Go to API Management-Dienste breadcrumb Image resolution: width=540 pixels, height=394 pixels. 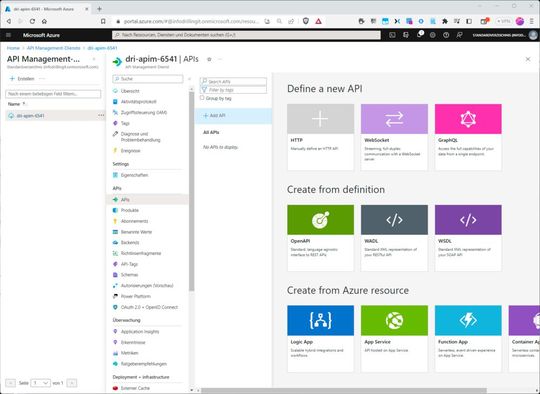click(53, 48)
